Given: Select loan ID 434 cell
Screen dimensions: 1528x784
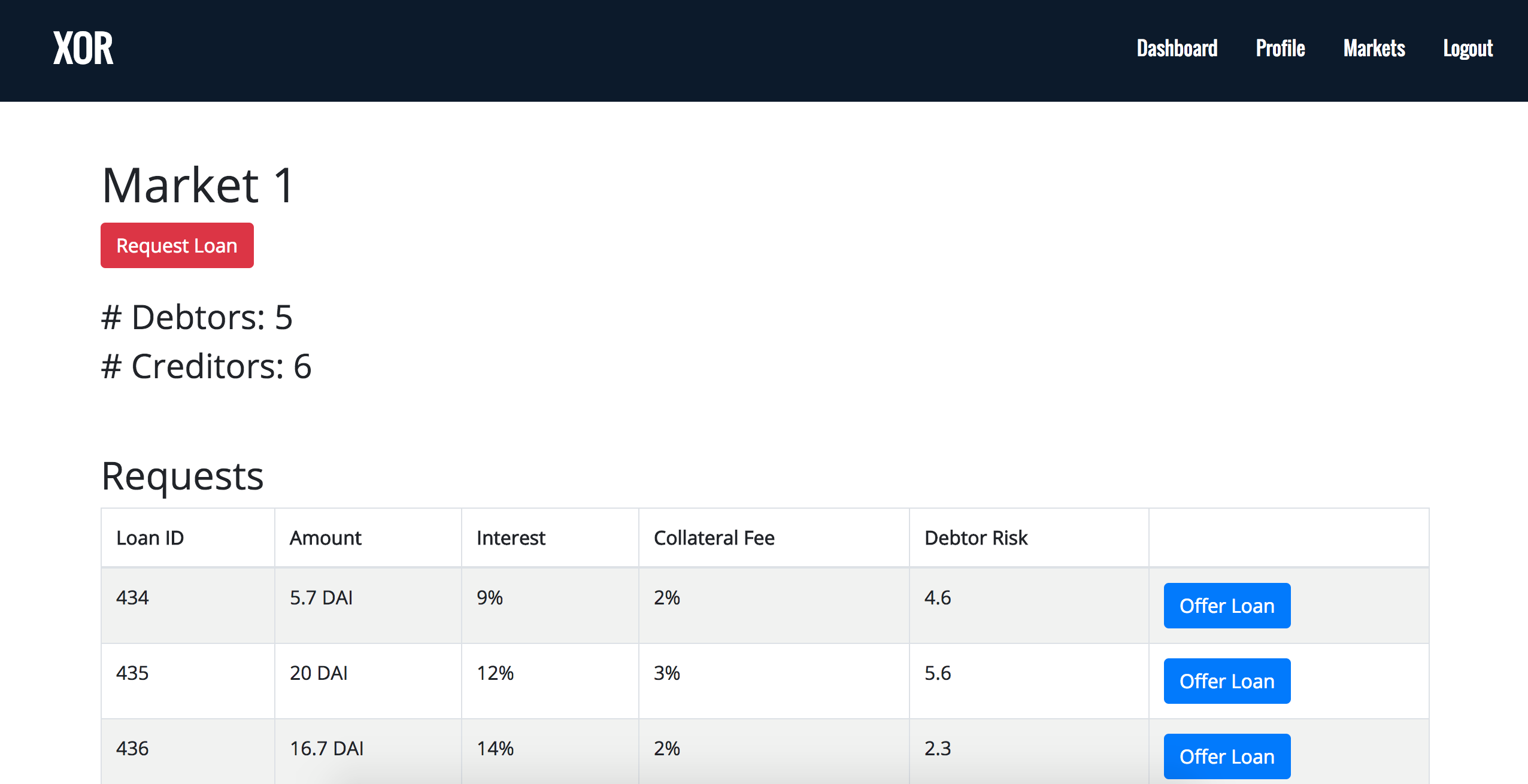Looking at the screenshot, I should pyautogui.click(x=132, y=598).
